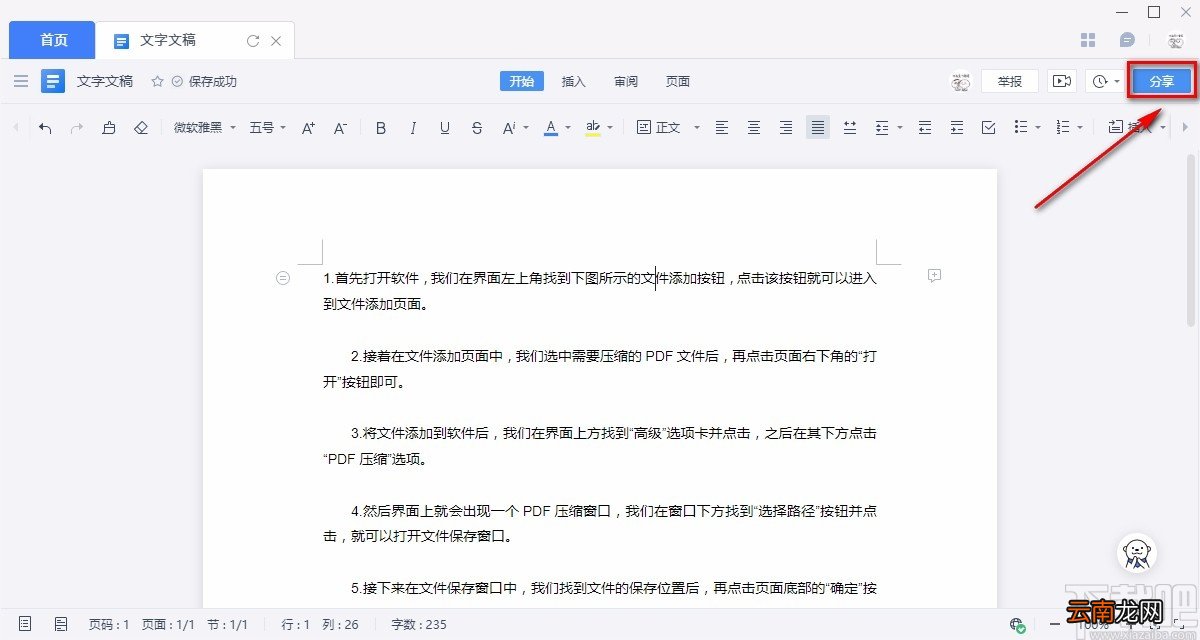Click the clear formatting eraser icon

[x=141, y=128]
